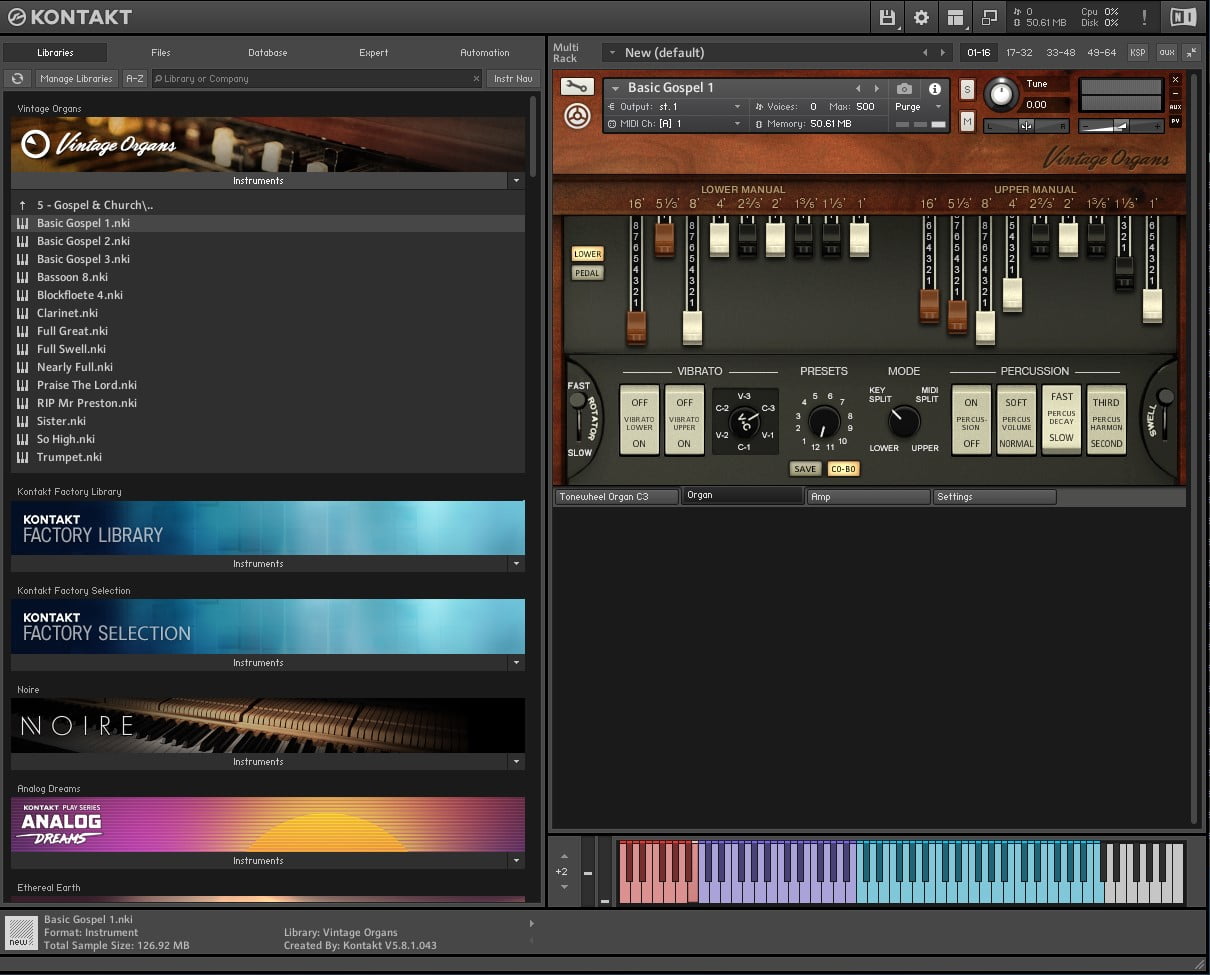
Task: Click the next multi arrow in Multi Rack
Action: pyautogui.click(x=942, y=52)
